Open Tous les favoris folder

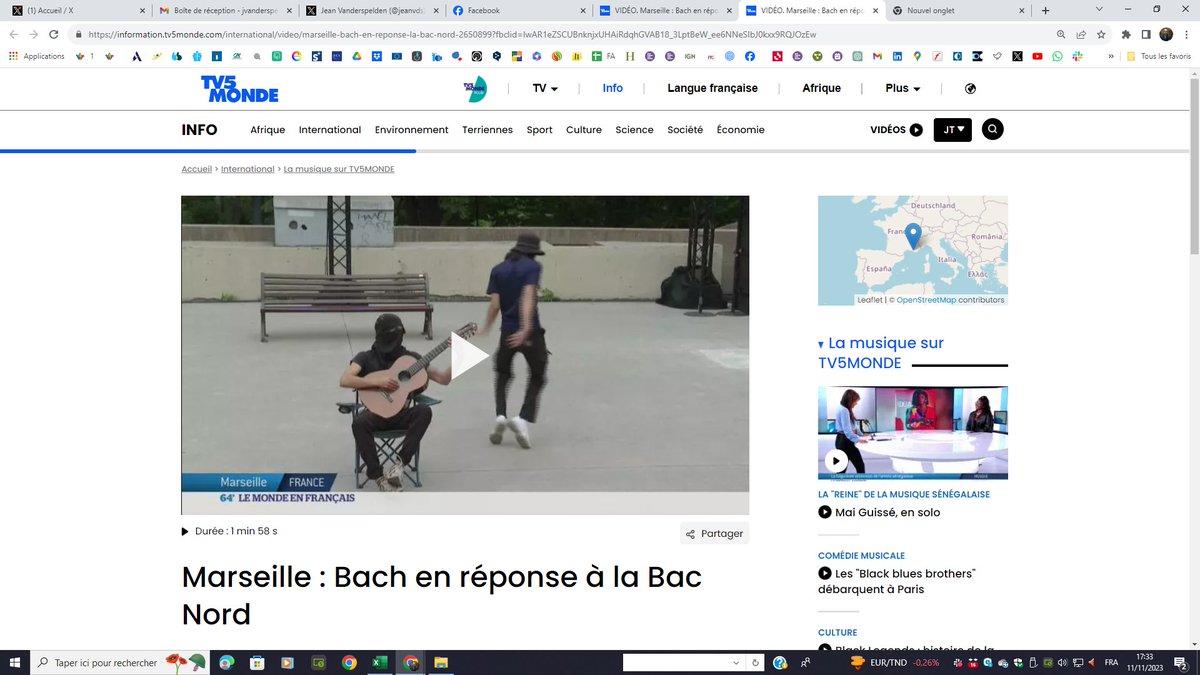click(x=1159, y=56)
